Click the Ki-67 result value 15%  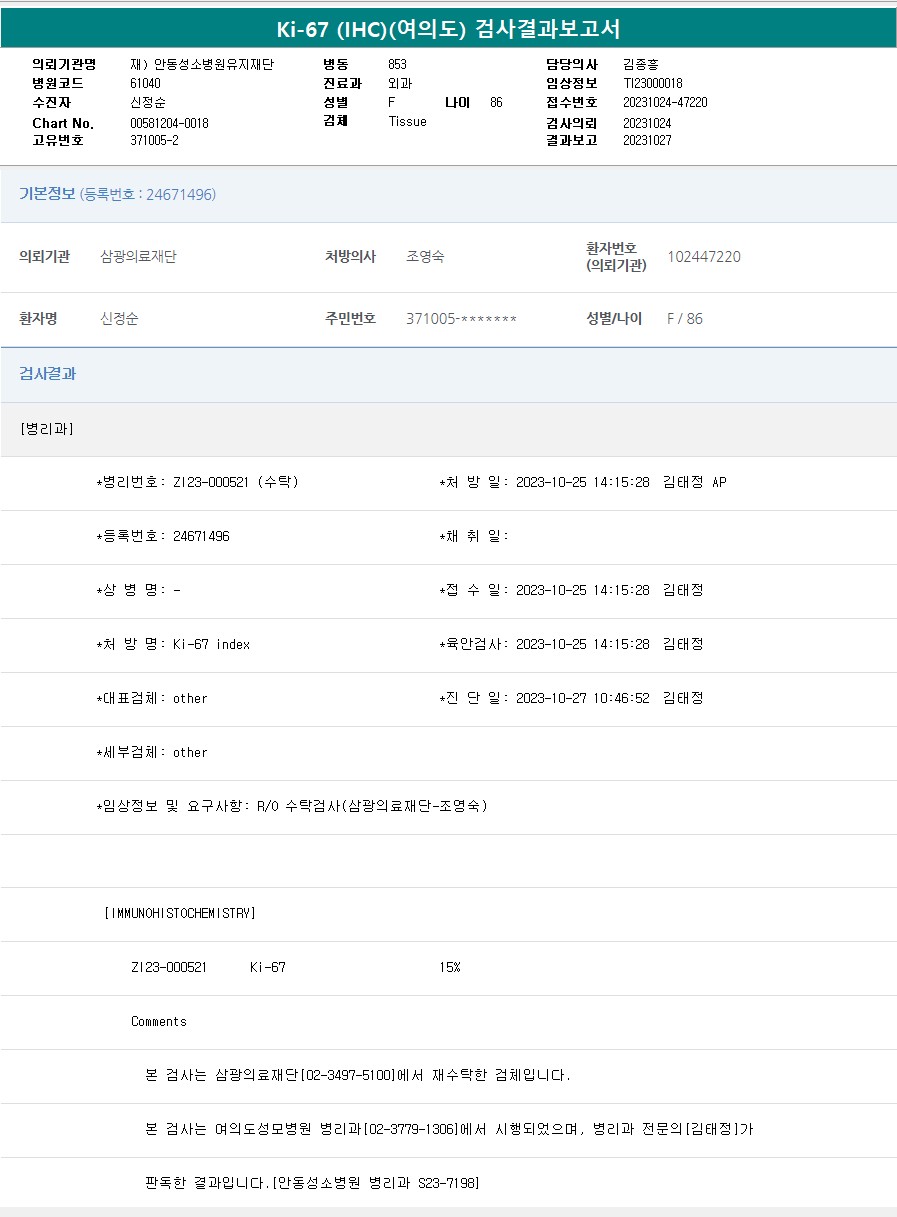pyautogui.click(x=449, y=967)
